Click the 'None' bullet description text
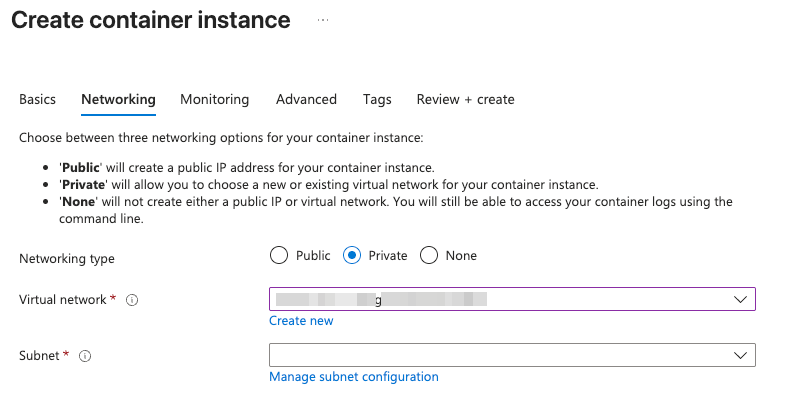This screenshot has width=787, height=404. pos(396,210)
